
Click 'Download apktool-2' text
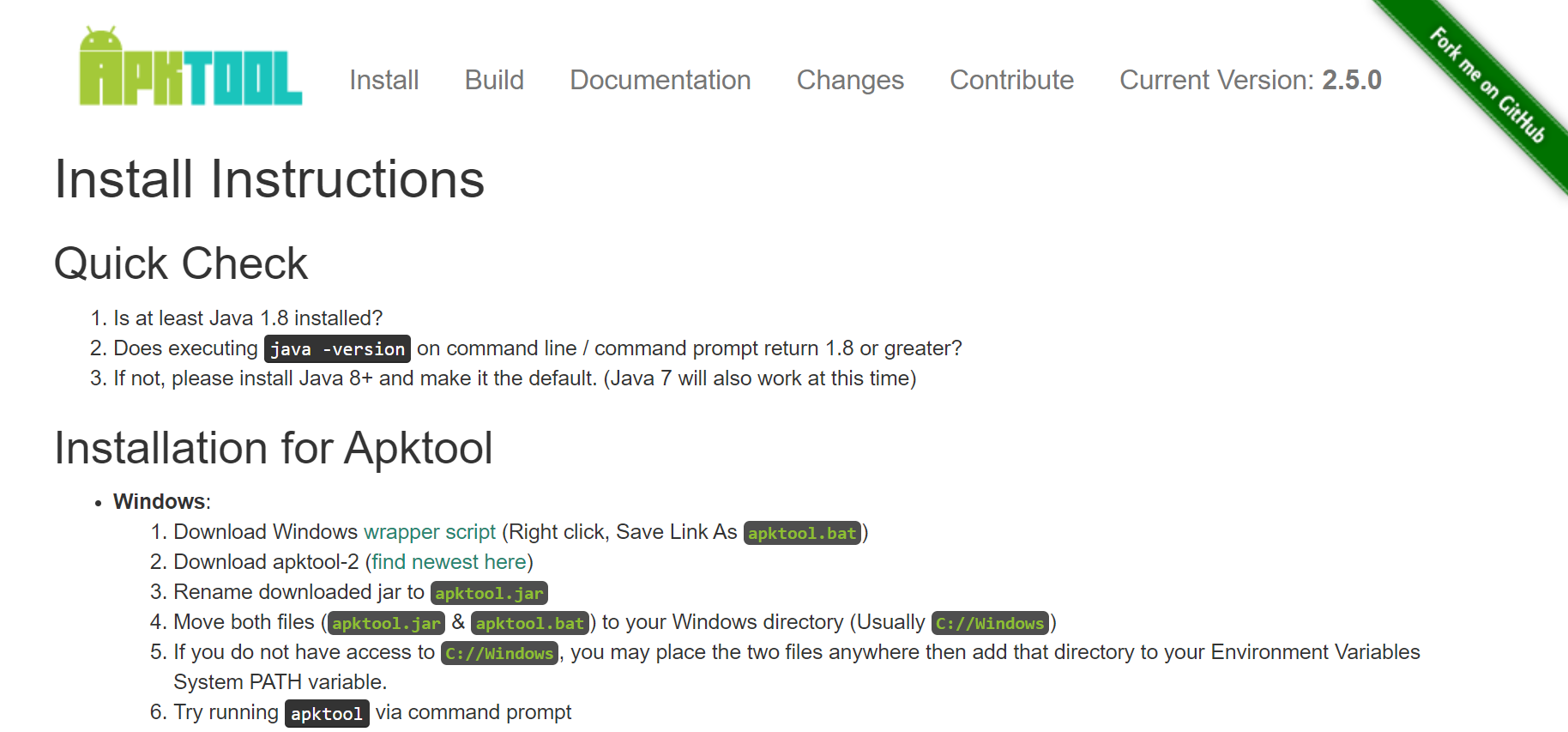click(266, 562)
